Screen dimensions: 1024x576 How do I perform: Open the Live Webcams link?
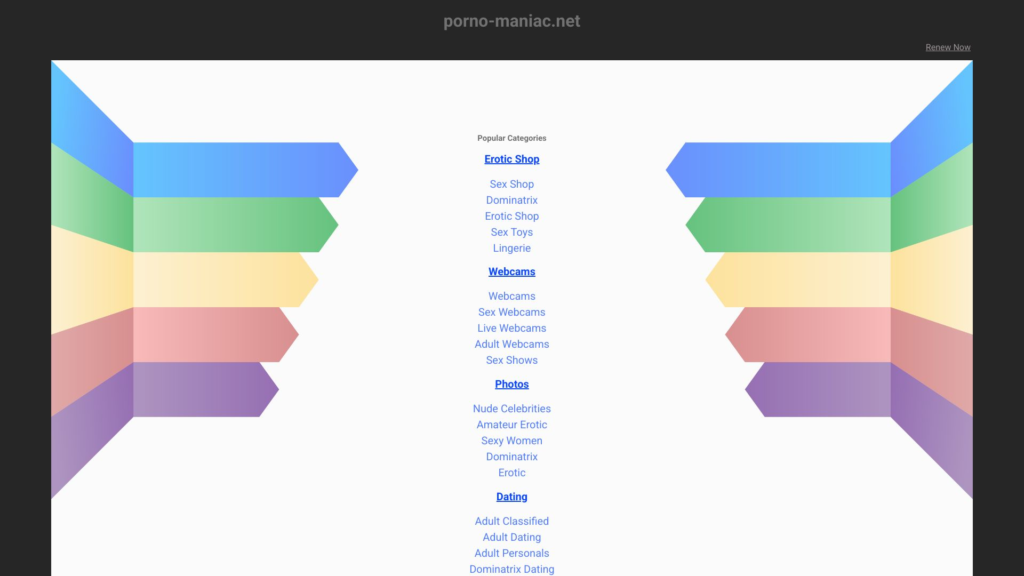click(511, 328)
